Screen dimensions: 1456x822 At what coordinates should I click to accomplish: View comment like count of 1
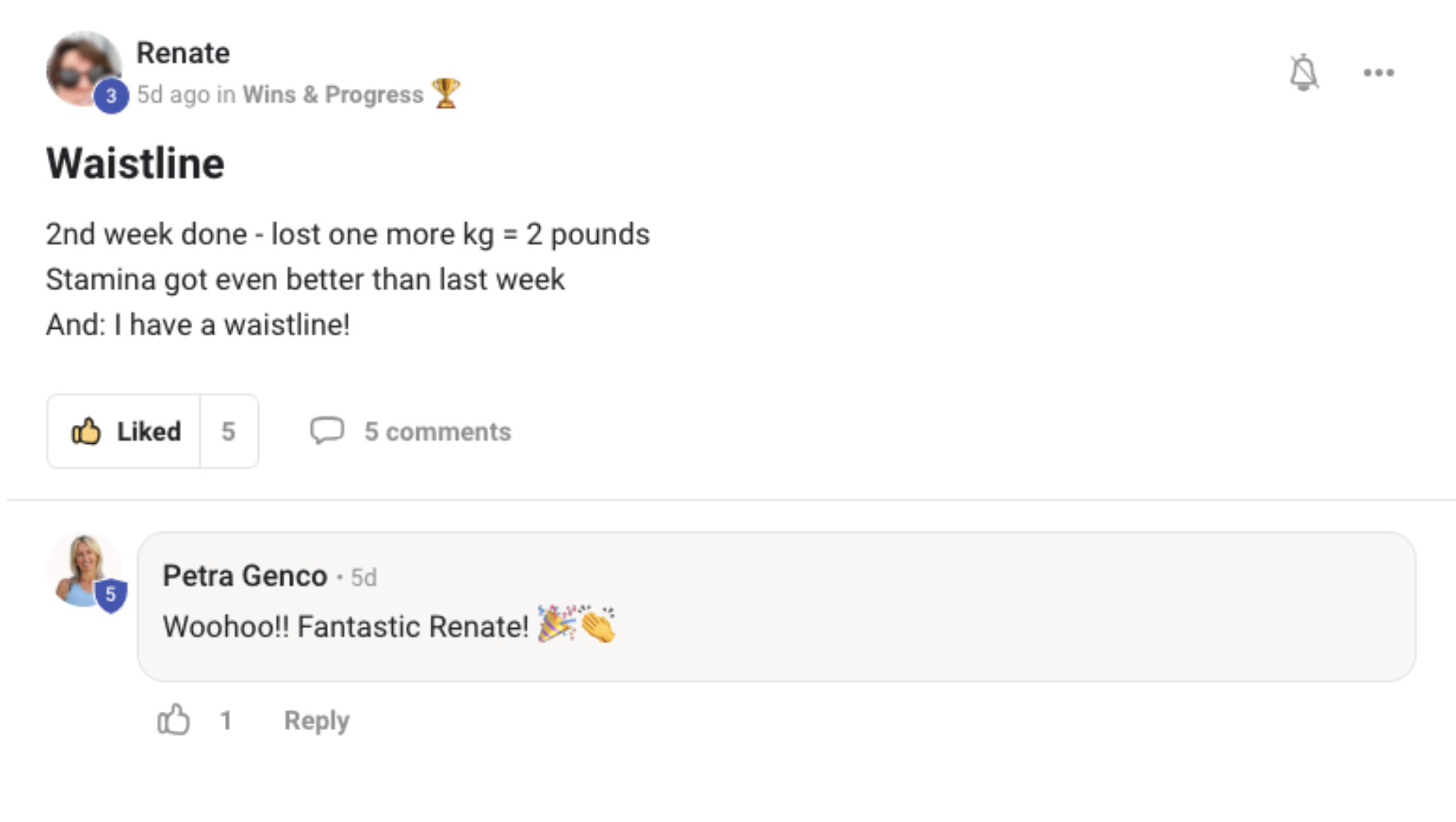pos(226,721)
